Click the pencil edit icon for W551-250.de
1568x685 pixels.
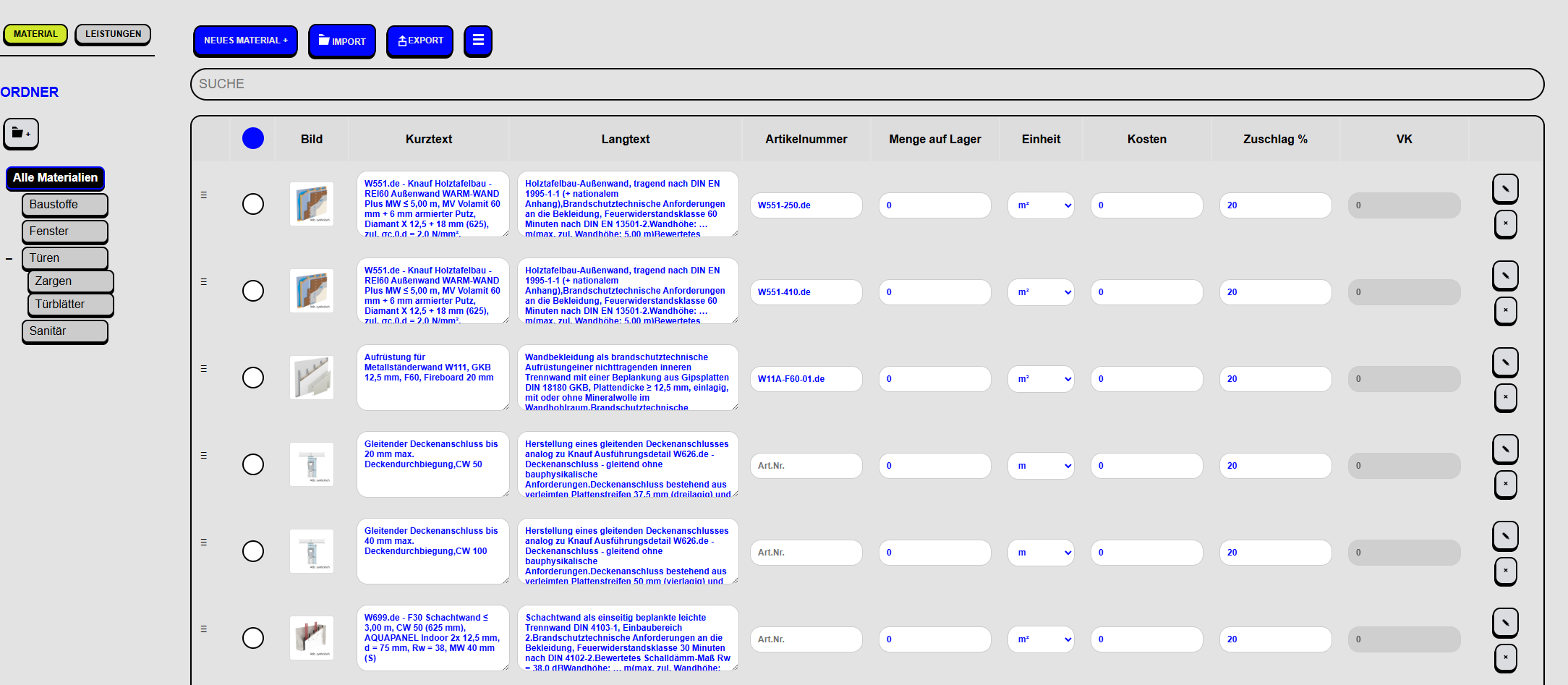pyautogui.click(x=1505, y=189)
